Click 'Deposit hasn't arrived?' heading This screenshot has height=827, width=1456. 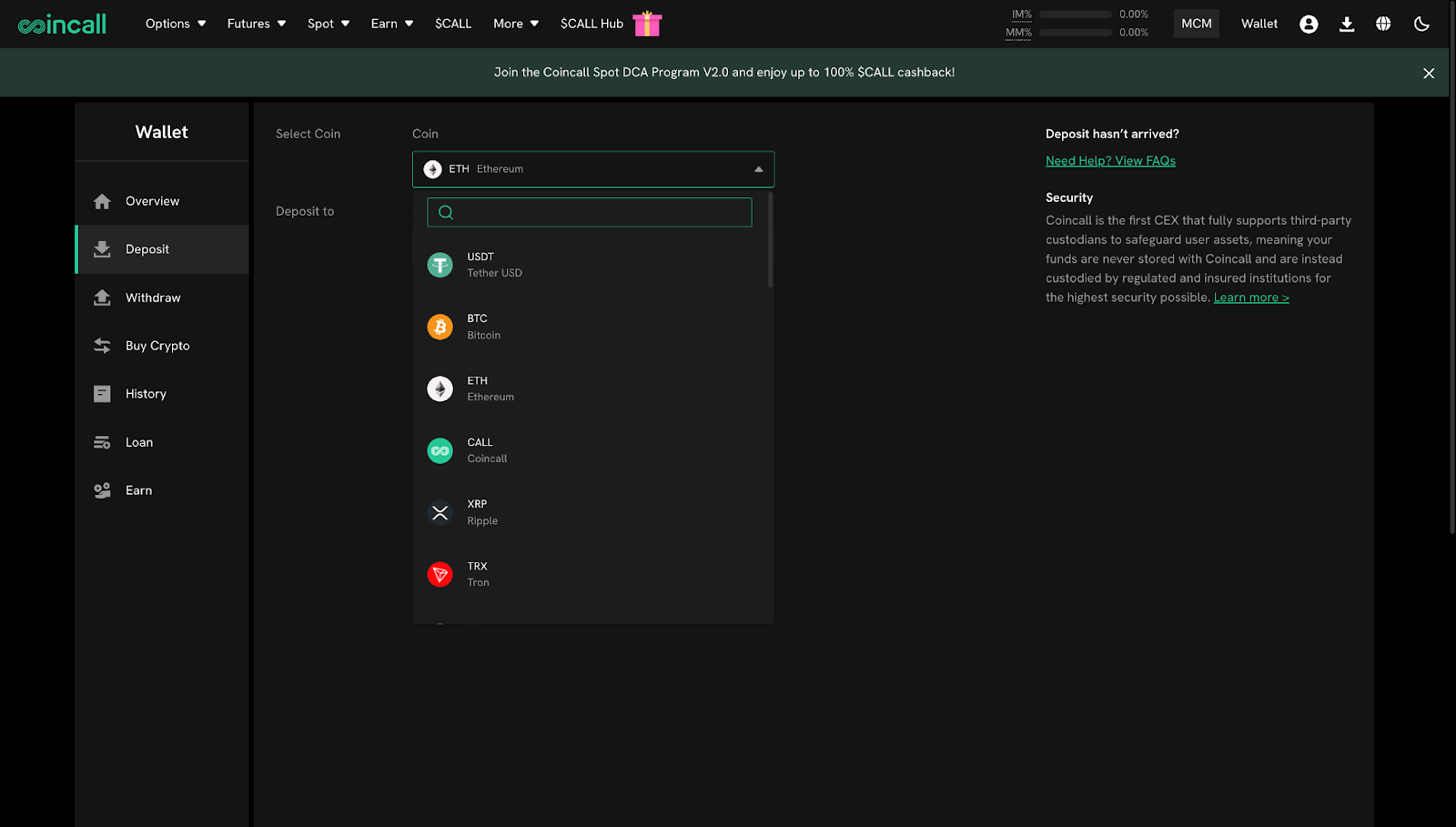click(1112, 134)
